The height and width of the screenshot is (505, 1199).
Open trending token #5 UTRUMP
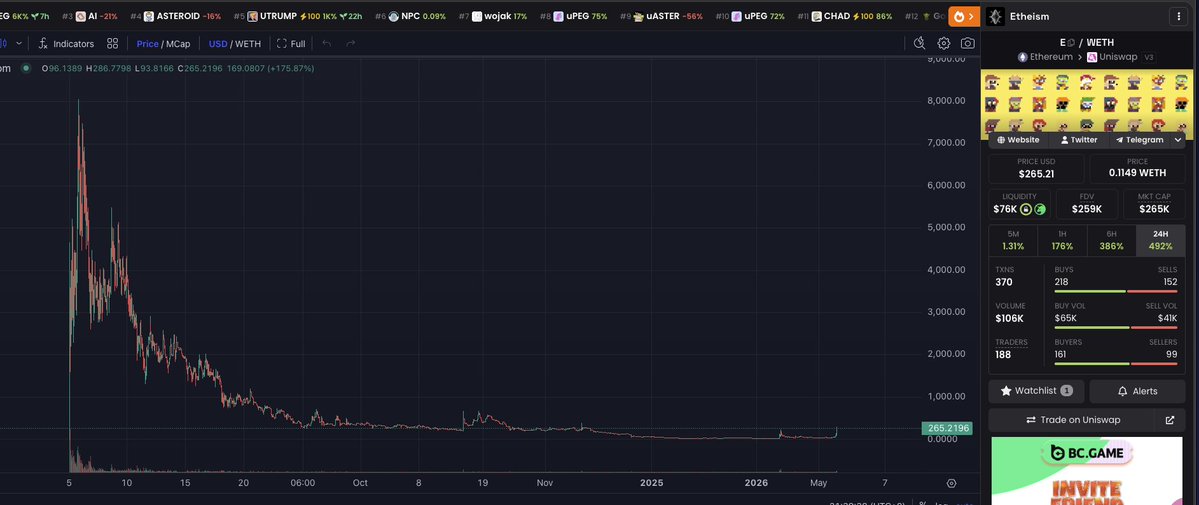[x=297, y=16]
